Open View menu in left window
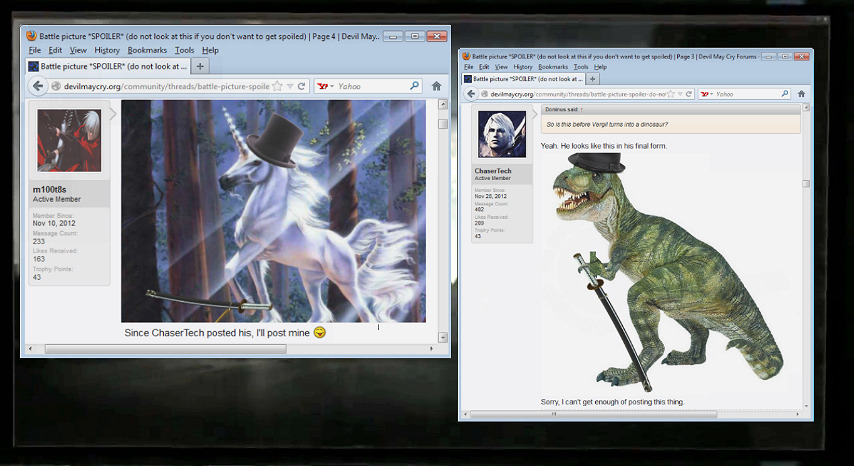The width and height of the screenshot is (854, 466). click(x=78, y=50)
